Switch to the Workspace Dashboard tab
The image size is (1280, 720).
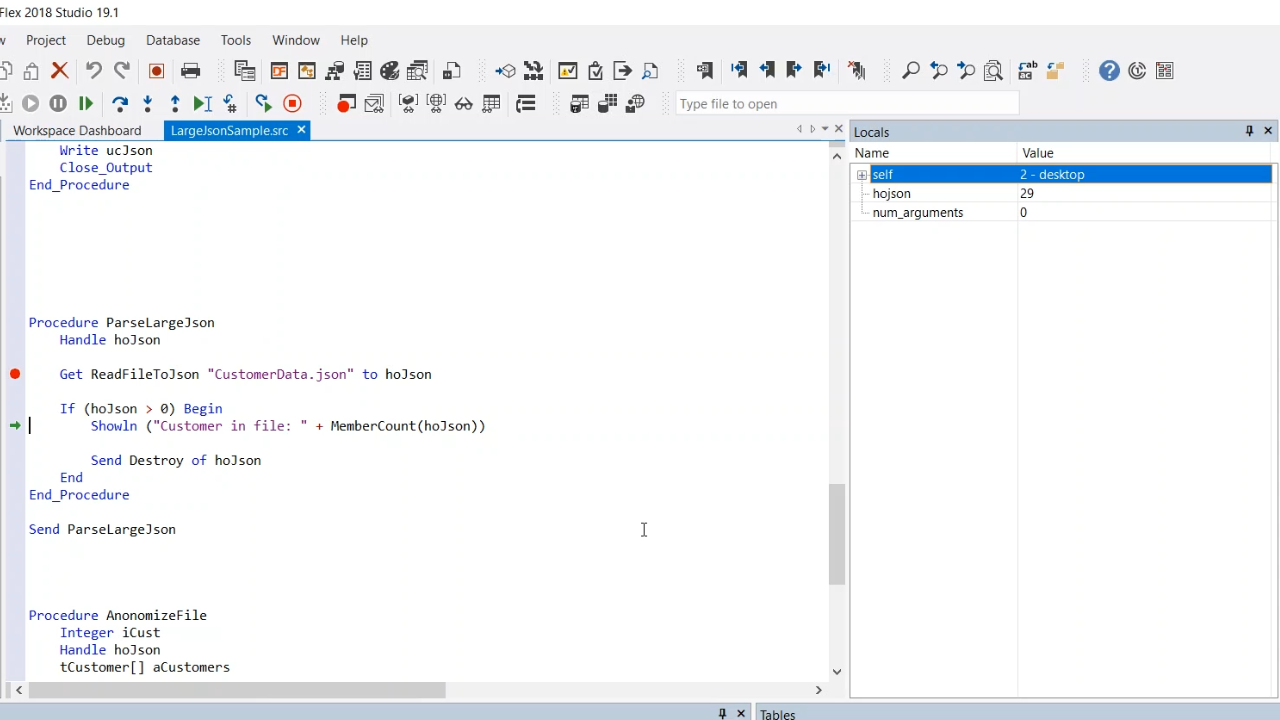(x=77, y=131)
